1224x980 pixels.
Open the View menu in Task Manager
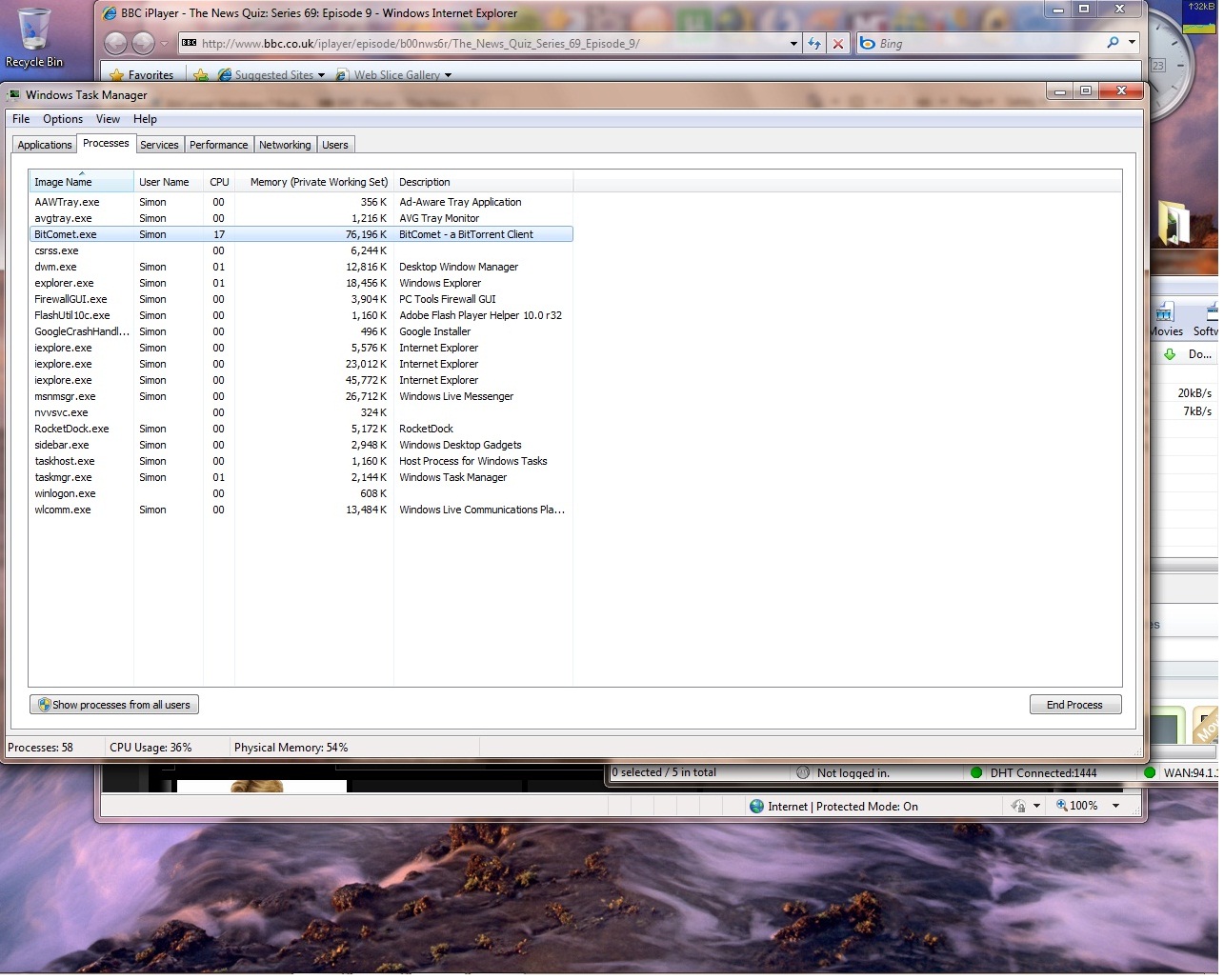[108, 119]
